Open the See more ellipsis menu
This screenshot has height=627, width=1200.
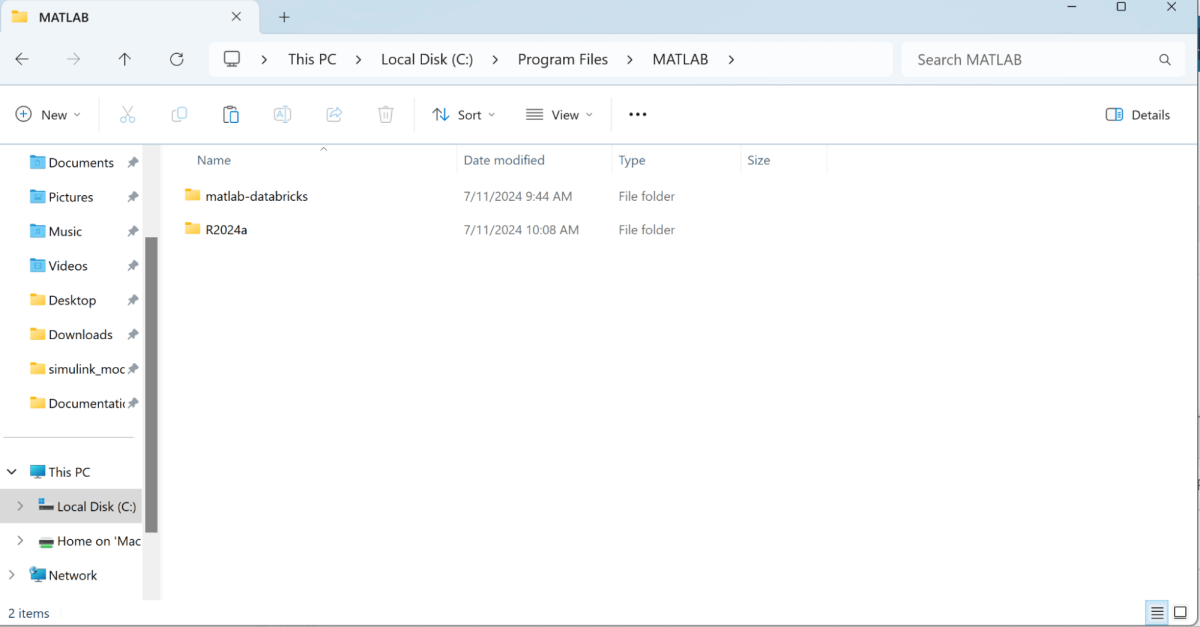(x=638, y=115)
